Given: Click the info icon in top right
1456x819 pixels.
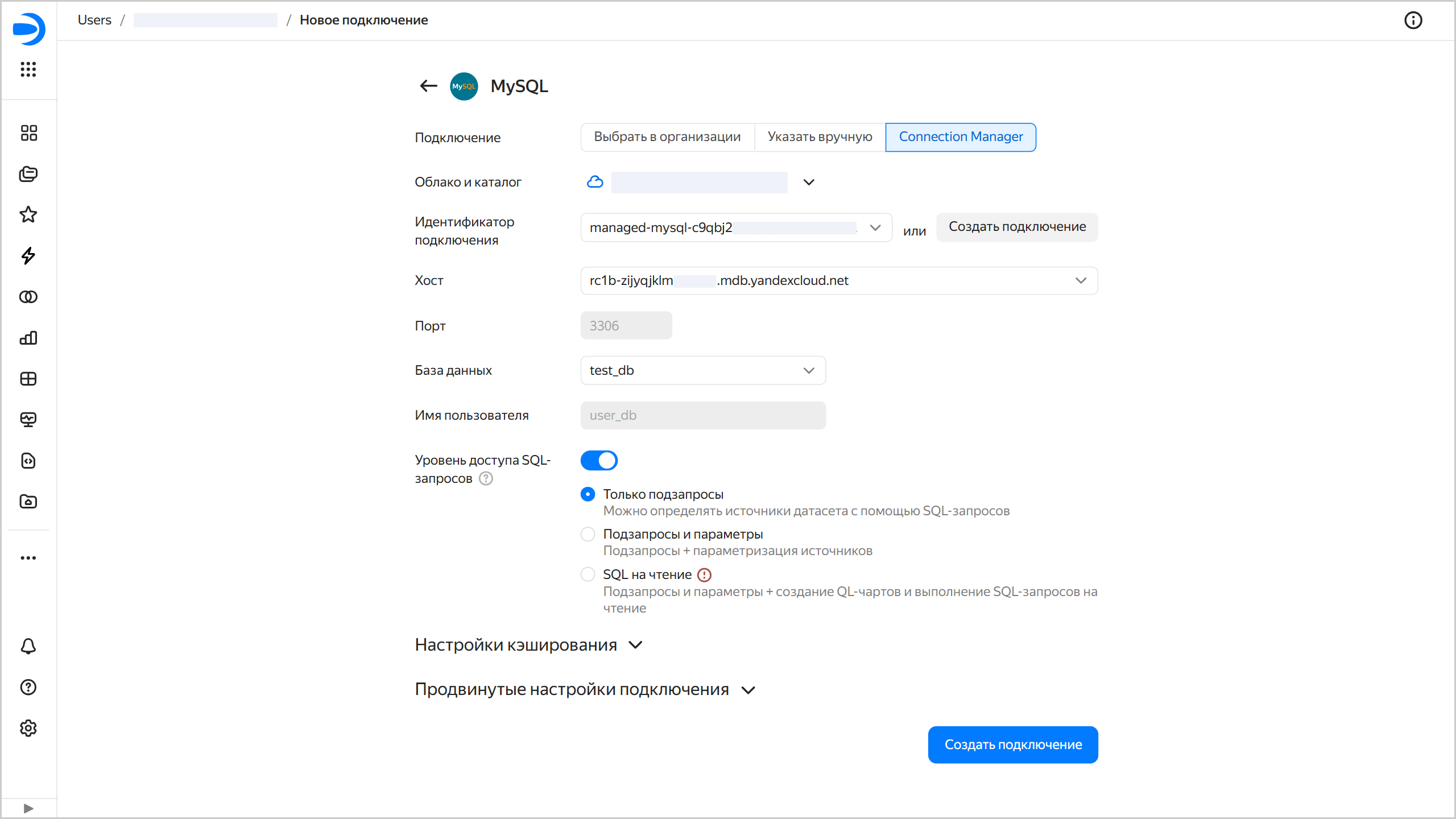Looking at the screenshot, I should (1413, 20).
